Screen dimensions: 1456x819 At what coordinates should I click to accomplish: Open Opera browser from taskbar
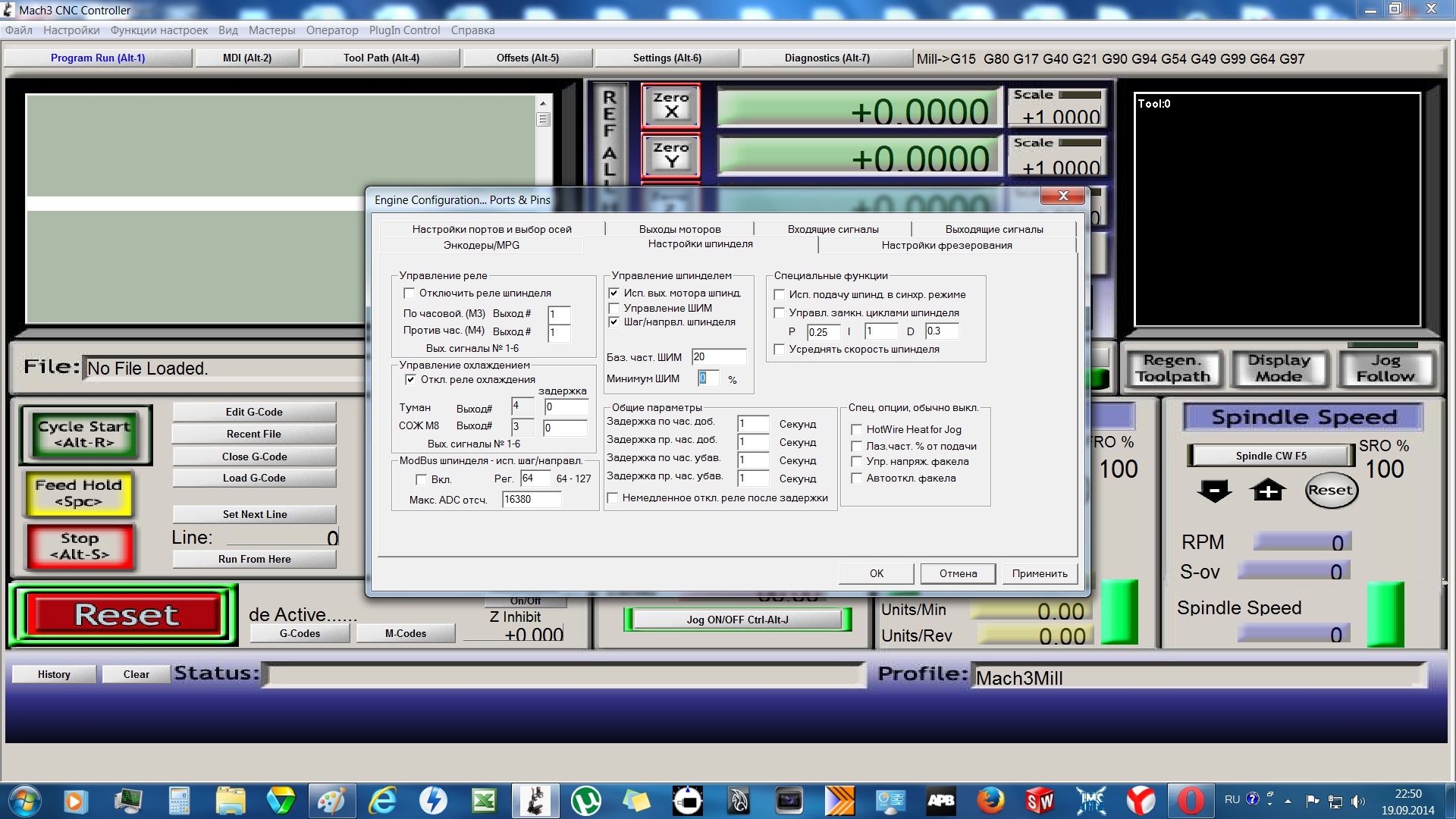click(x=1190, y=801)
